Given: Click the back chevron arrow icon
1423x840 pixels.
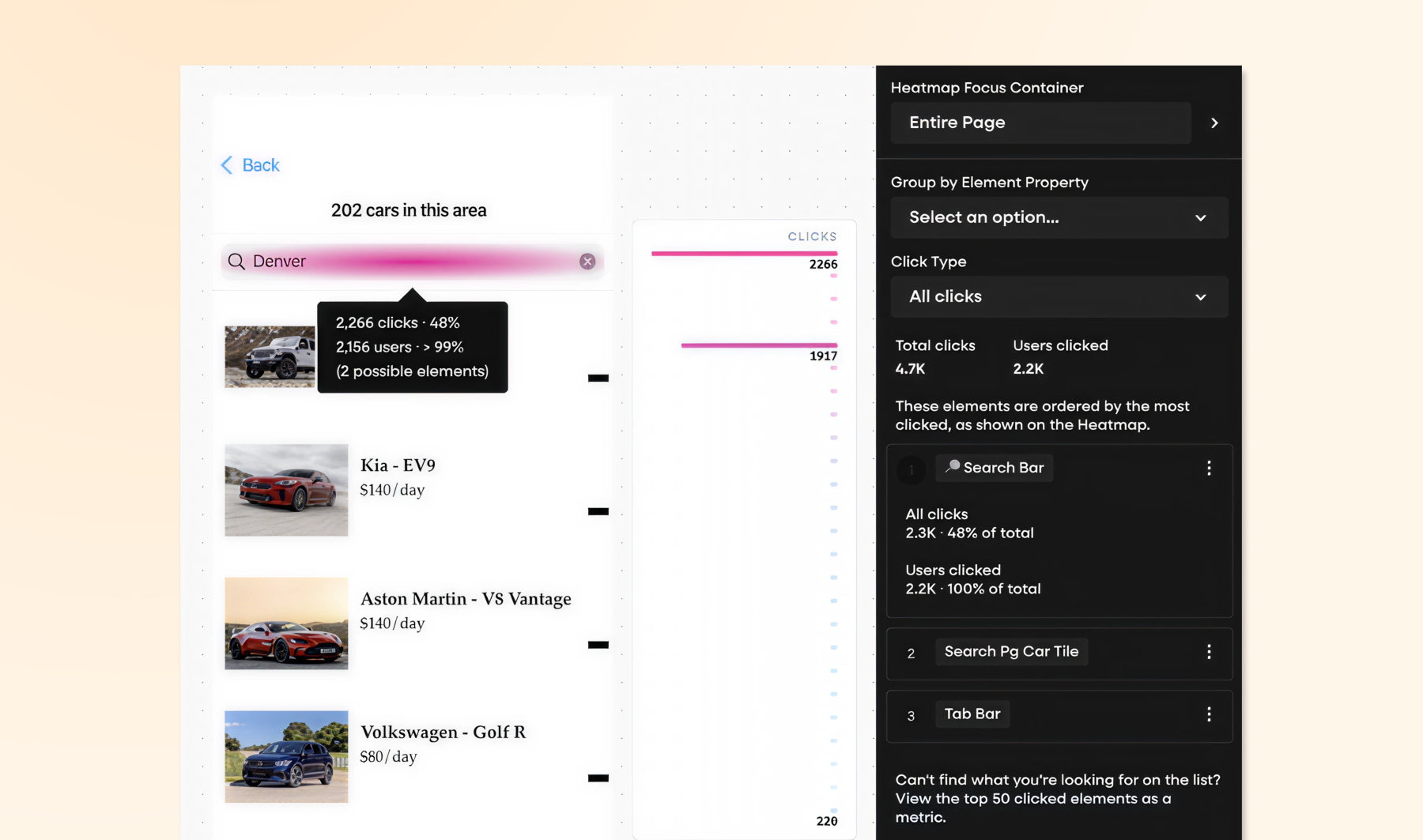Looking at the screenshot, I should point(227,165).
